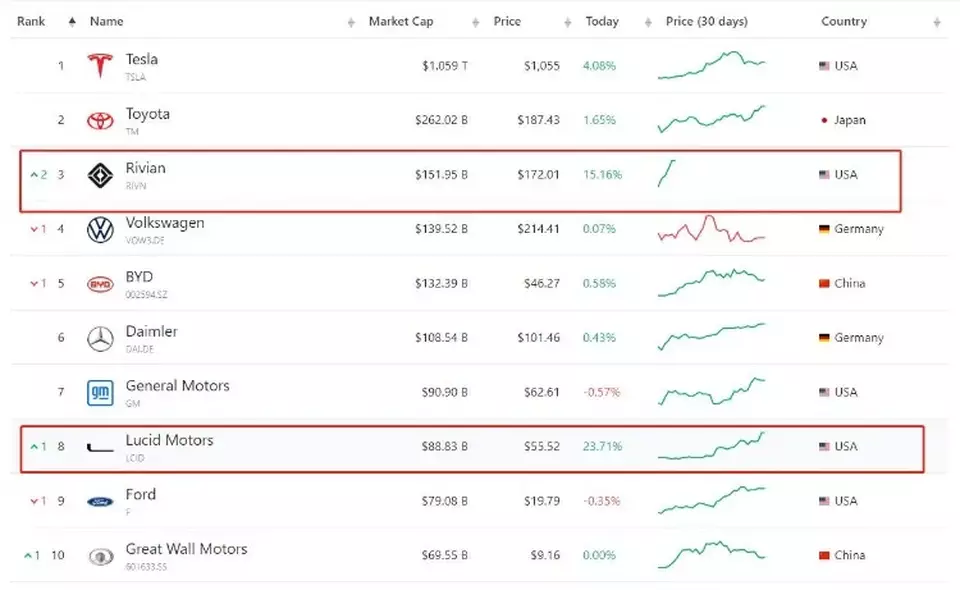Viewport: 960px width, 590px height.
Task: Click the blue GM logo
Action: (x=100, y=392)
